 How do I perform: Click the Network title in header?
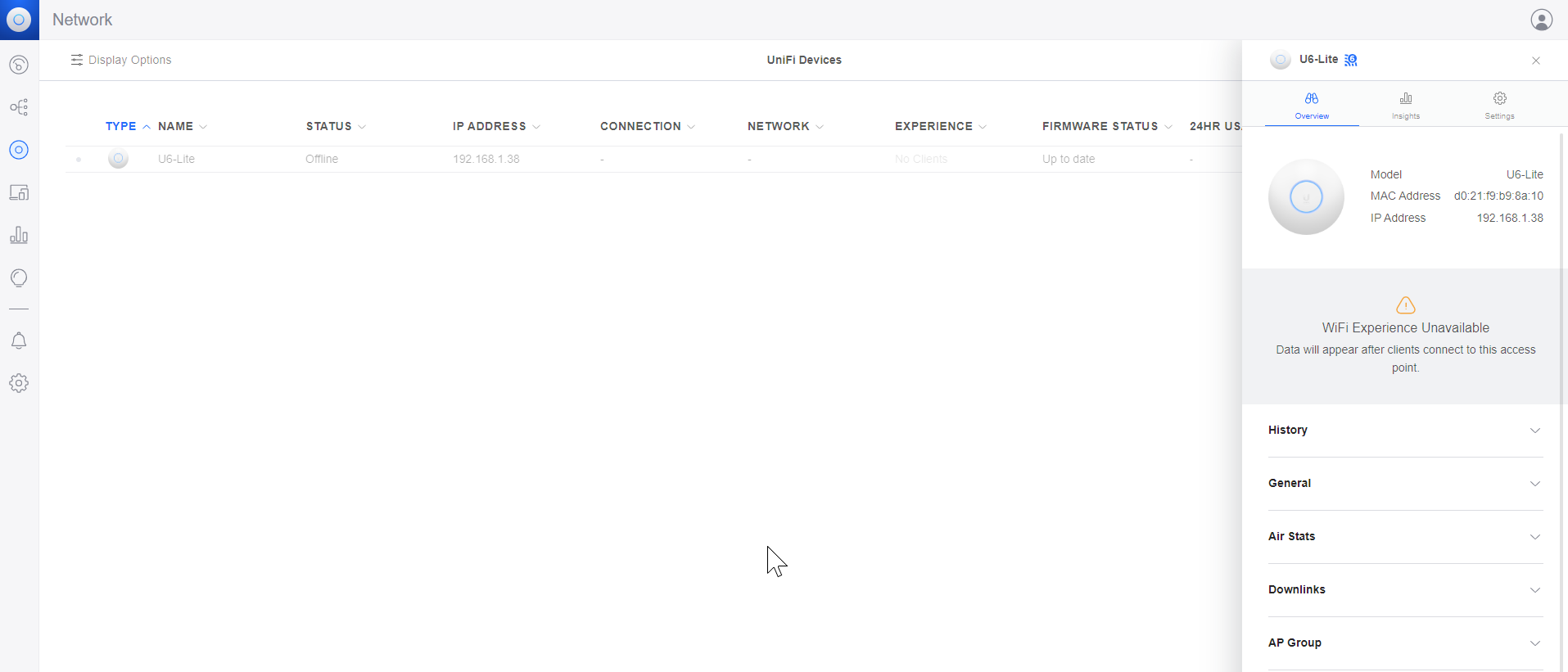[82, 20]
